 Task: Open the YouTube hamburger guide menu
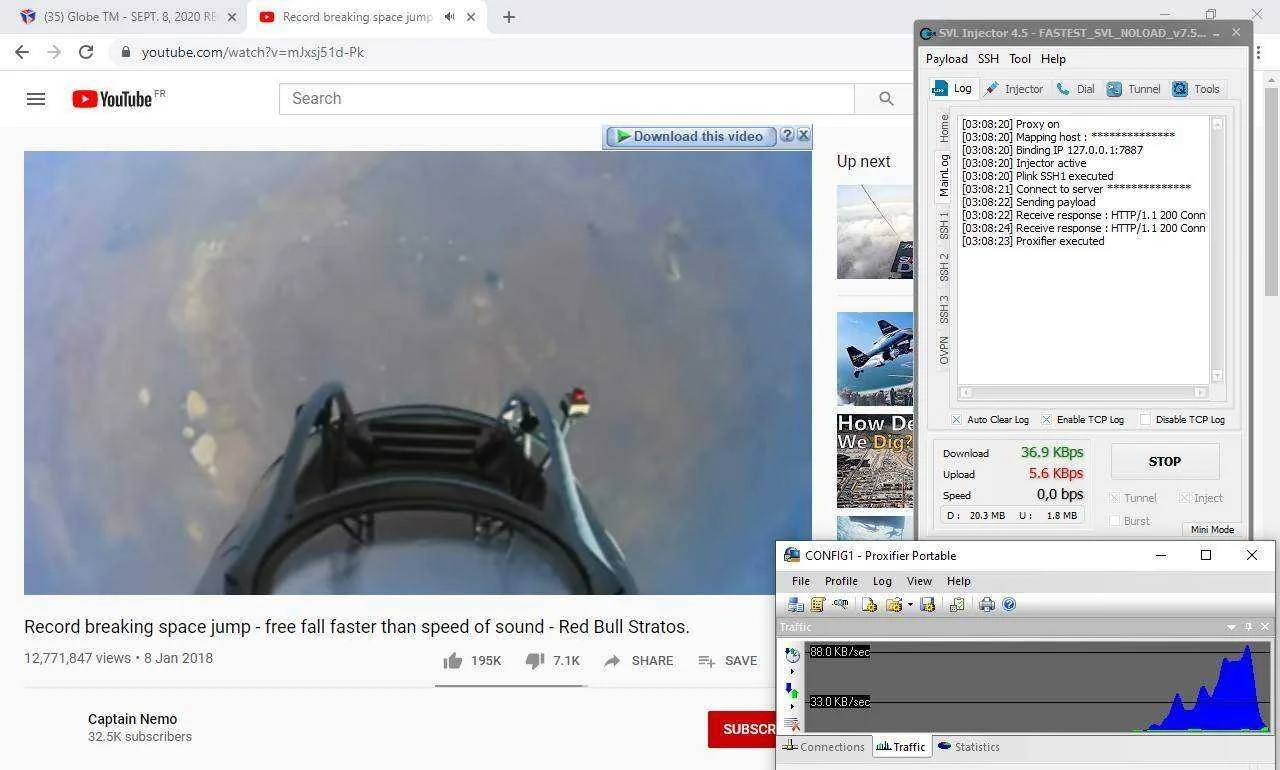pos(36,99)
